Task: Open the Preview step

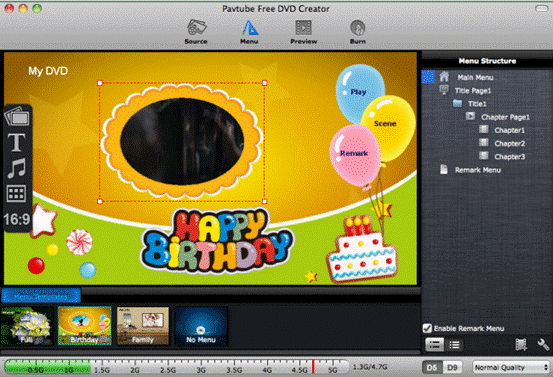Action: tap(304, 32)
